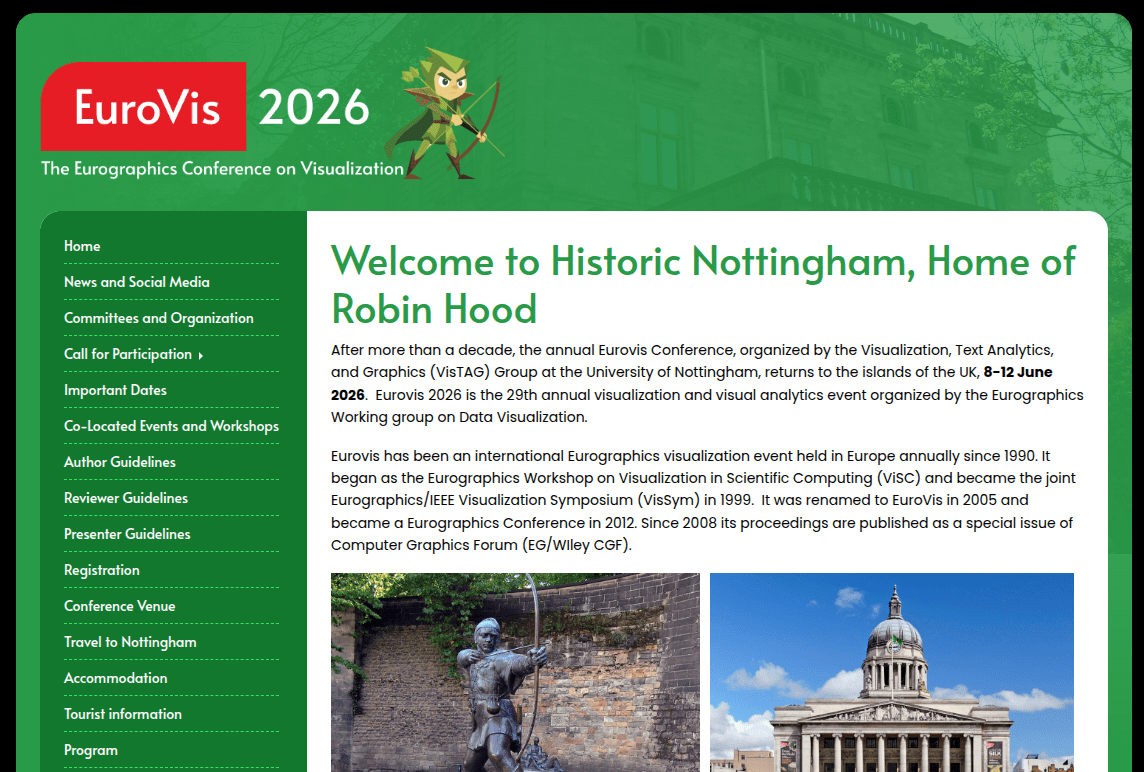Open the Accommodation page
The width and height of the screenshot is (1144, 772).
[x=115, y=678]
